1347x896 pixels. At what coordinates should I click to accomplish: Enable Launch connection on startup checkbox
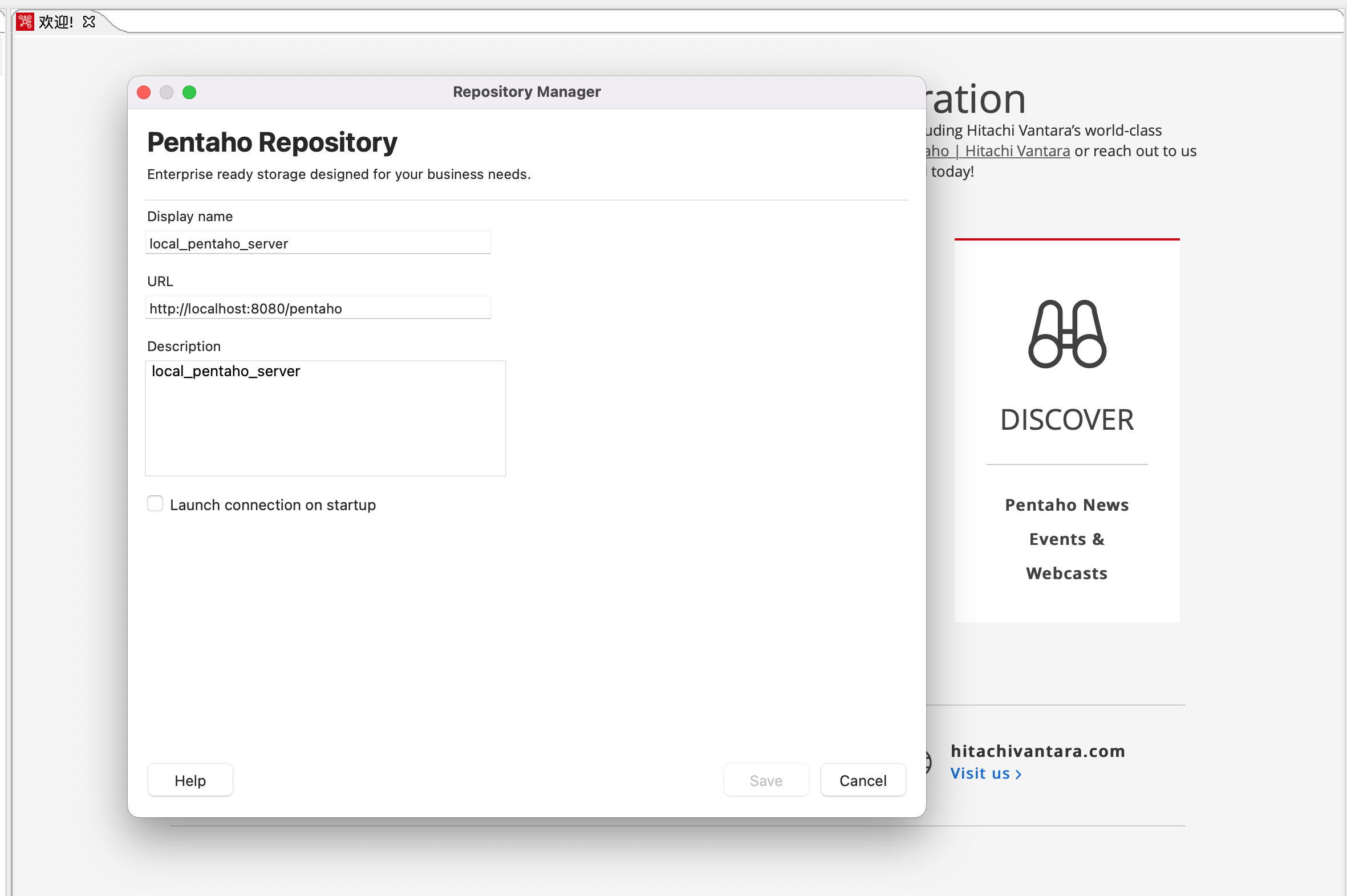pos(155,503)
